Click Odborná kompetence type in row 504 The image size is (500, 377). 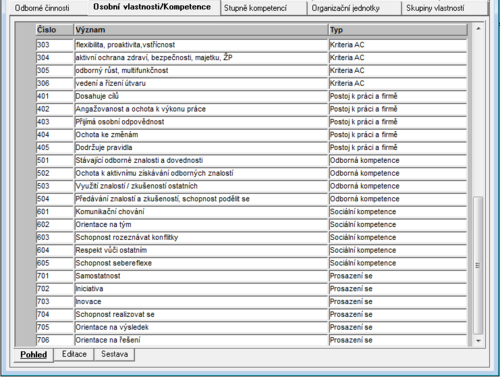398,199
